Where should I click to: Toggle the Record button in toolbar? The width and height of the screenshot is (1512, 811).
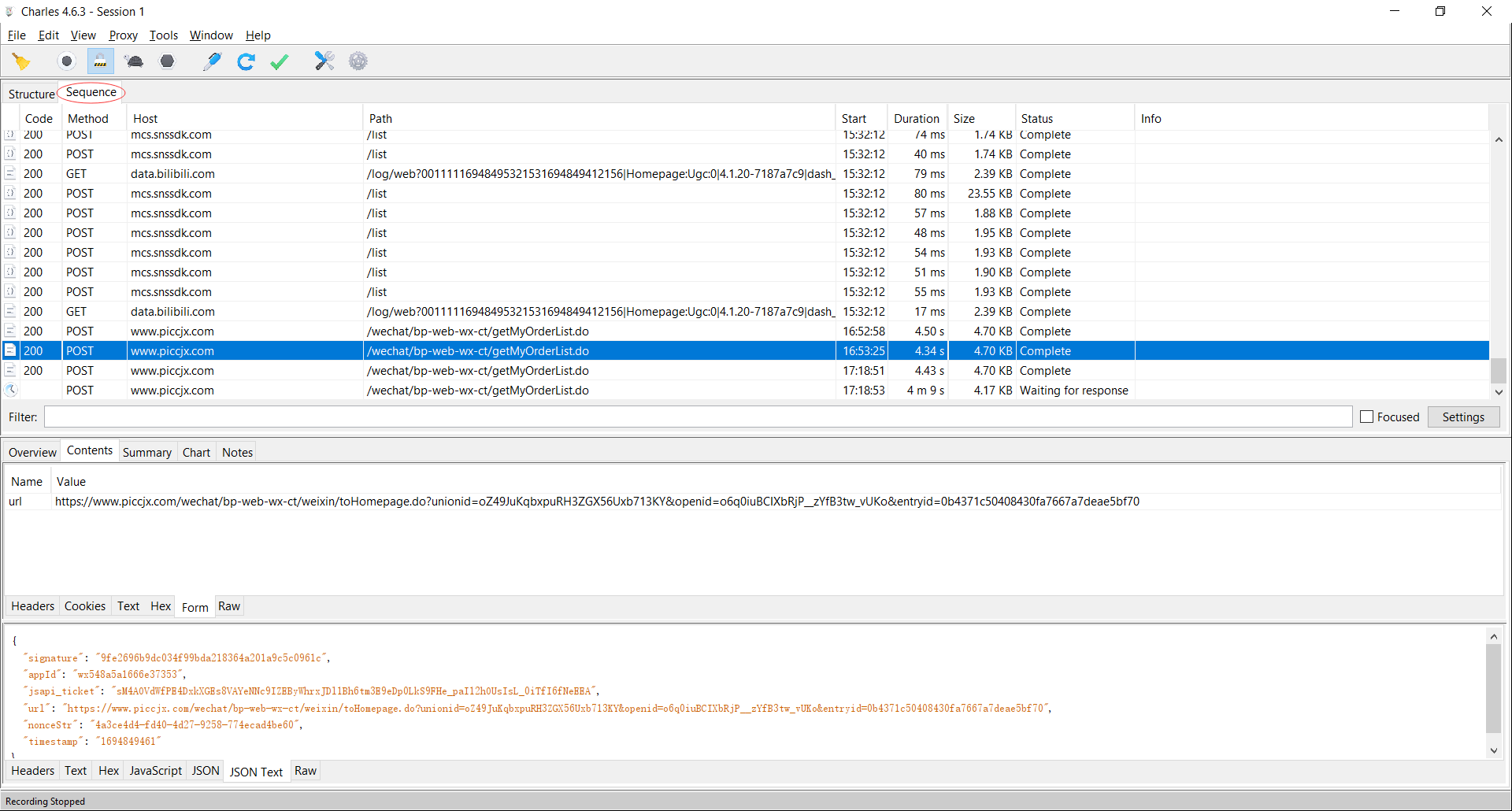[67, 61]
